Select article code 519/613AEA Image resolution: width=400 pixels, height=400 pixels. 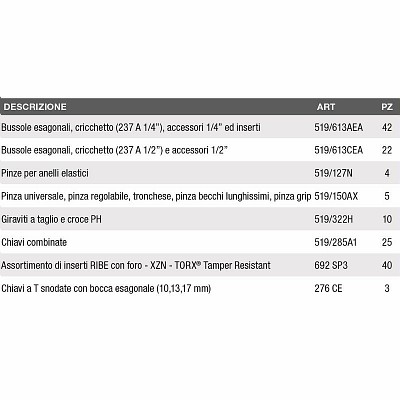(x=338, y=127)
